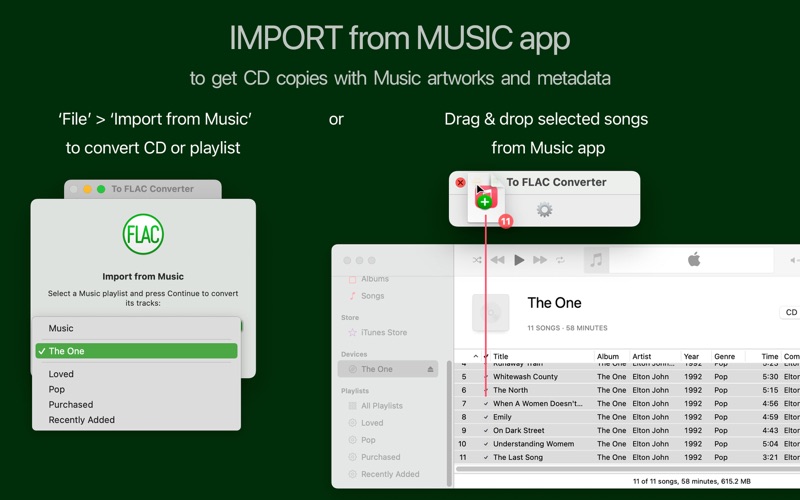Open All Playlists in the sidebar

click(x=376, y=406)
